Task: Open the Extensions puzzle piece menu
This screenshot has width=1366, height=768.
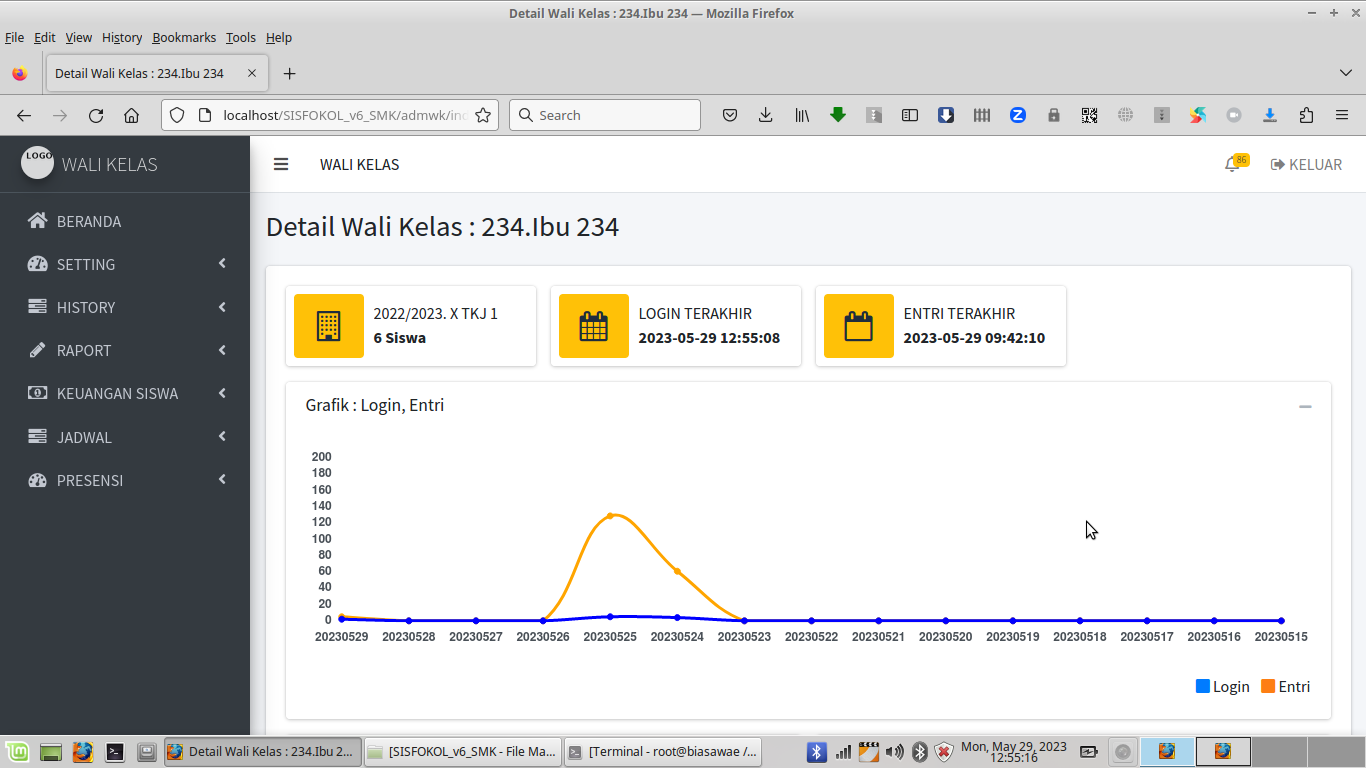Action: tap(1306, 115)
